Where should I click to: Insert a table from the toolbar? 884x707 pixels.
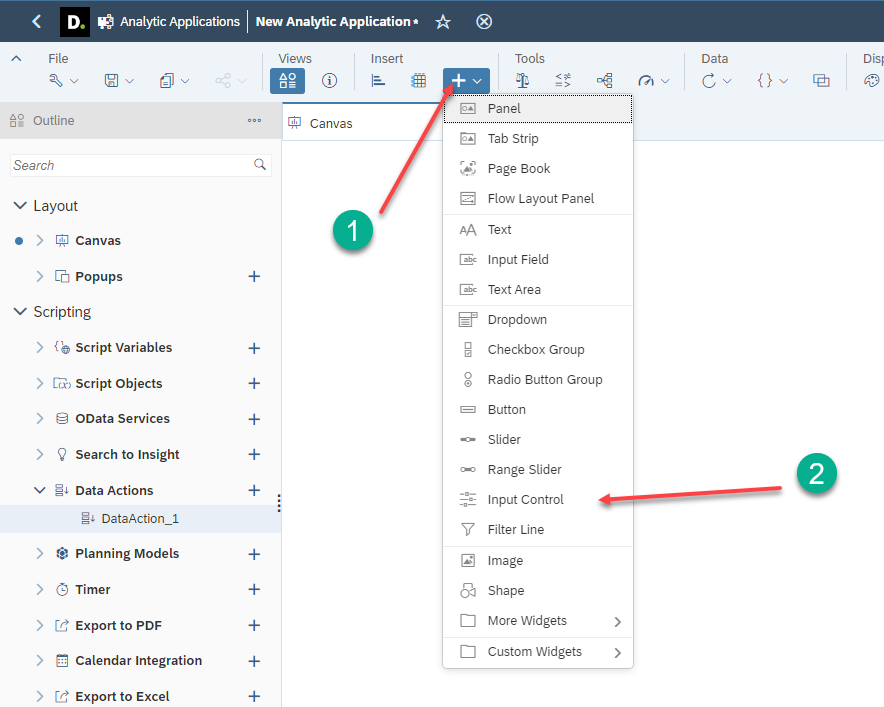tap(419, 81)
